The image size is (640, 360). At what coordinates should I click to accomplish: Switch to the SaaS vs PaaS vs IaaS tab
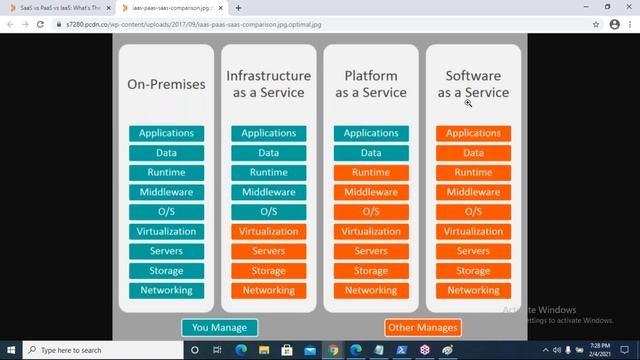click(x=60, y=8)
